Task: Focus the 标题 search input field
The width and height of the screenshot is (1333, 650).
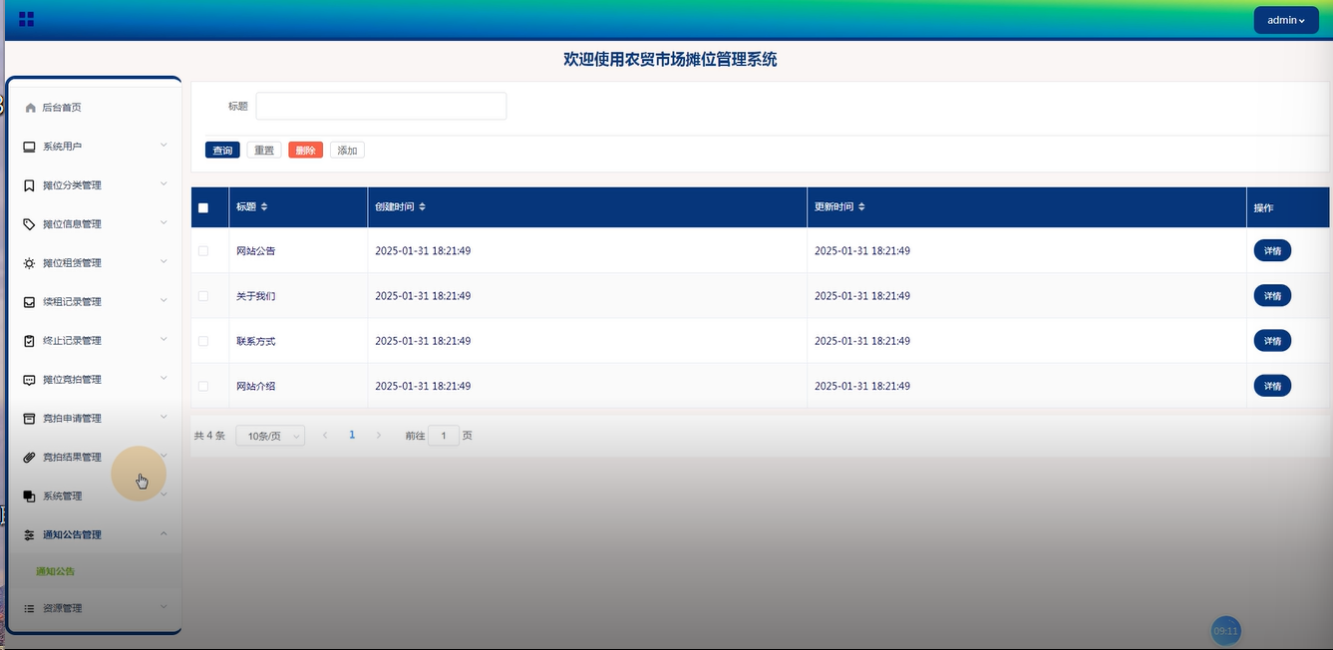Action: click(381, 106)
